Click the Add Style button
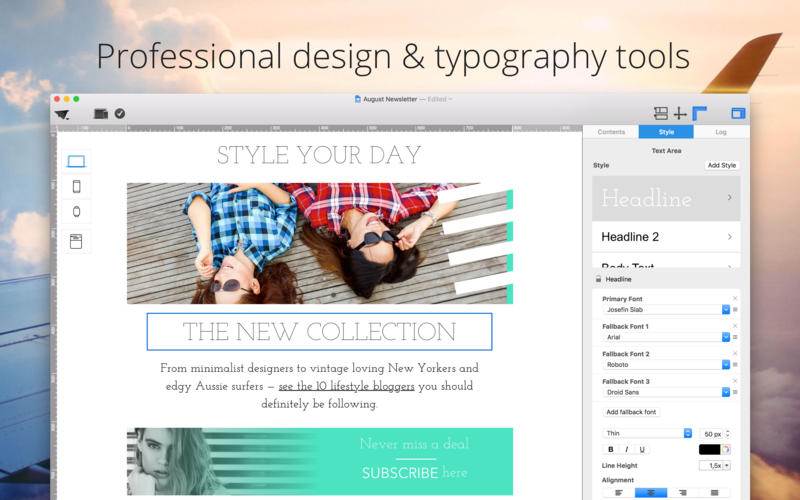 click(x=721, y=165)
